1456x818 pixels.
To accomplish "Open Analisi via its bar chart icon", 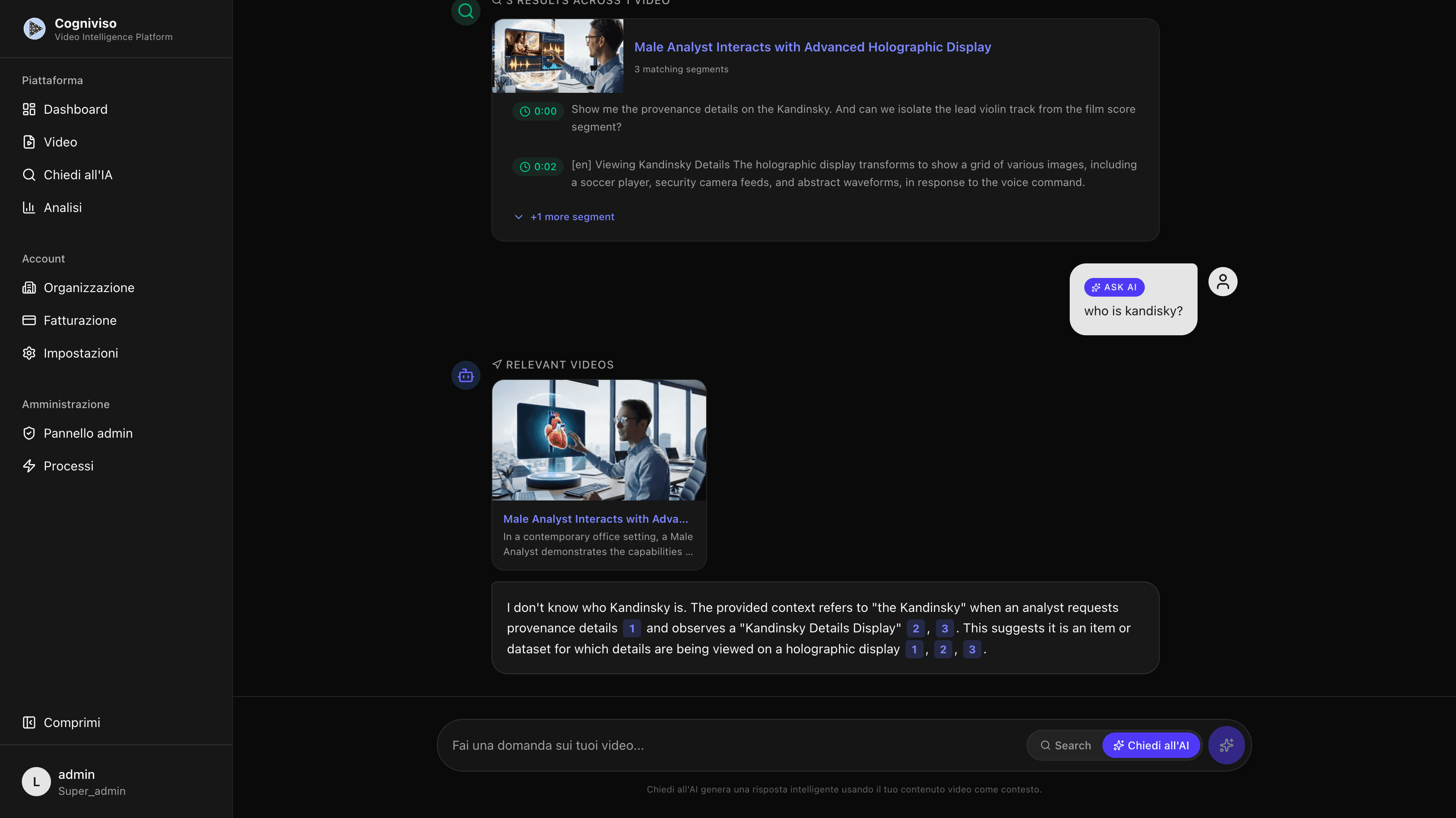I will click(x=30, y=207).
